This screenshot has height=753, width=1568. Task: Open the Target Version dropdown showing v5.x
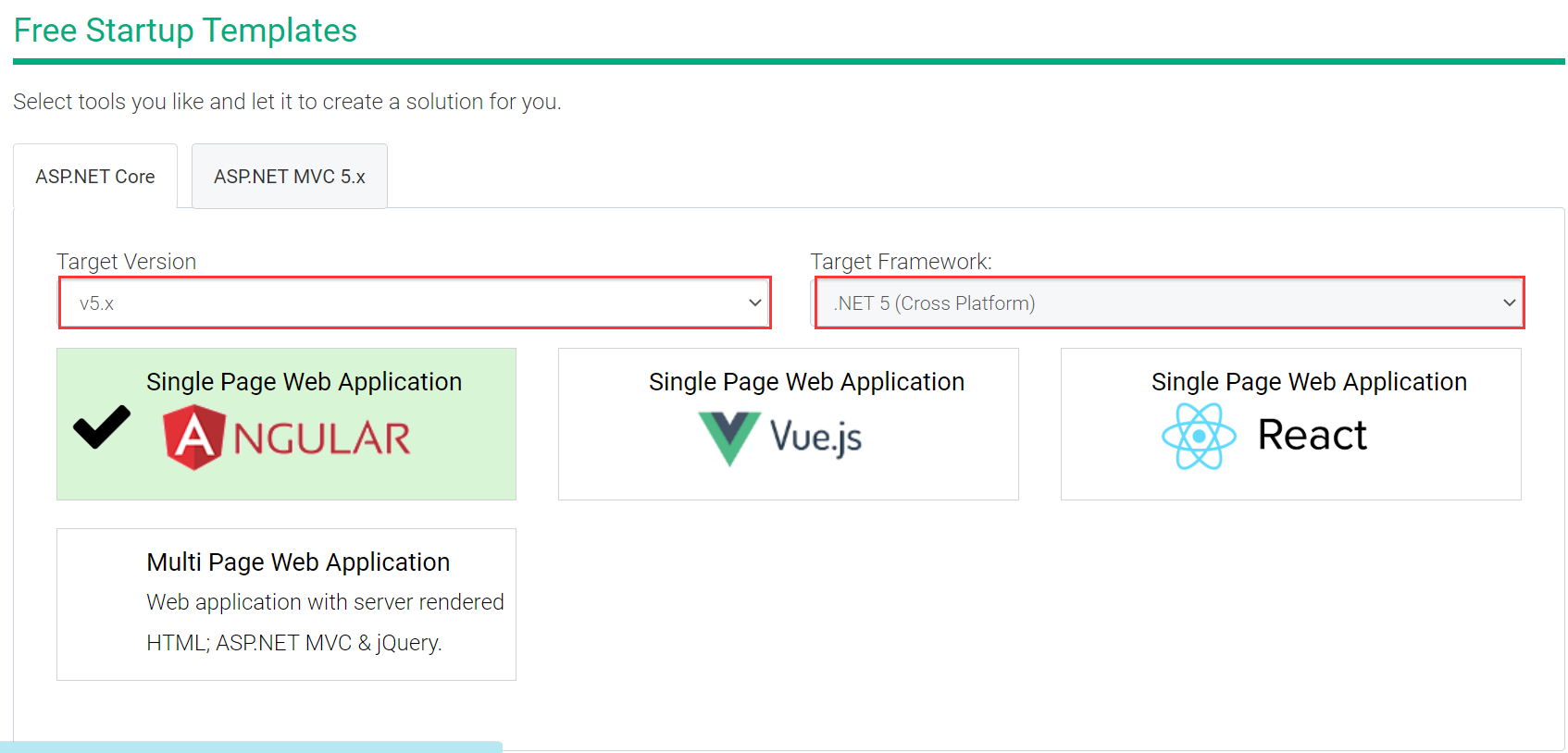tap(416, 302)
